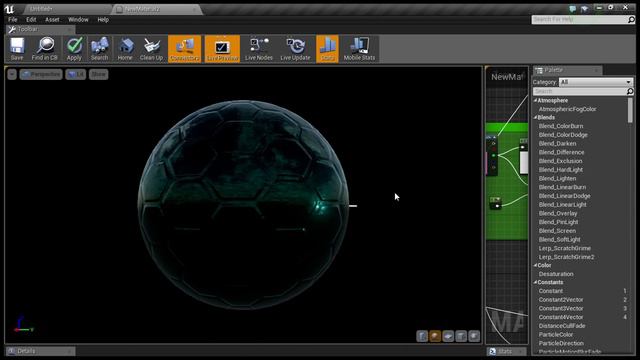Select Lerp_ScratchGrime node
This screenshot has width=640, height=360.
click(x=564, y=248)
